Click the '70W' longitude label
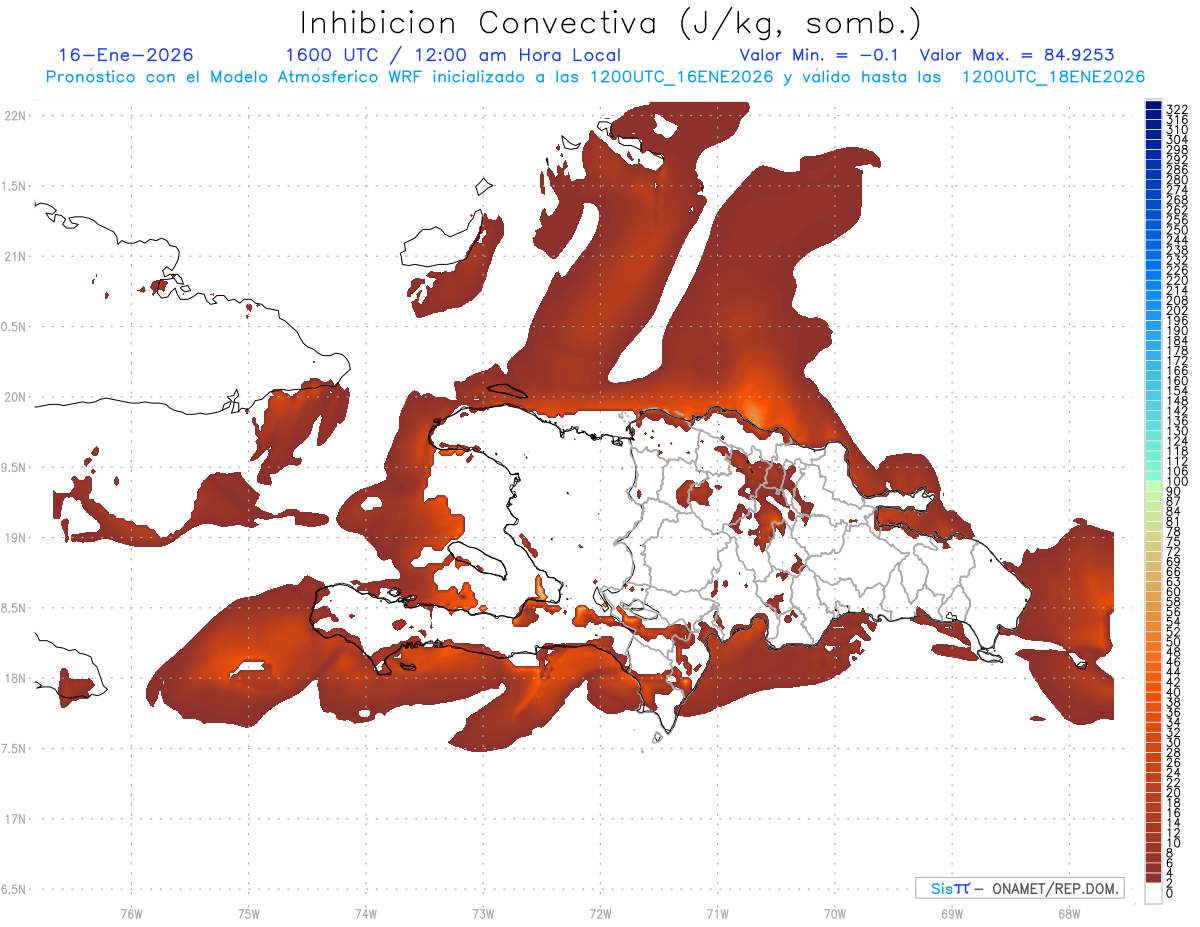1200x927 pixels. click(x=835, y=912)
